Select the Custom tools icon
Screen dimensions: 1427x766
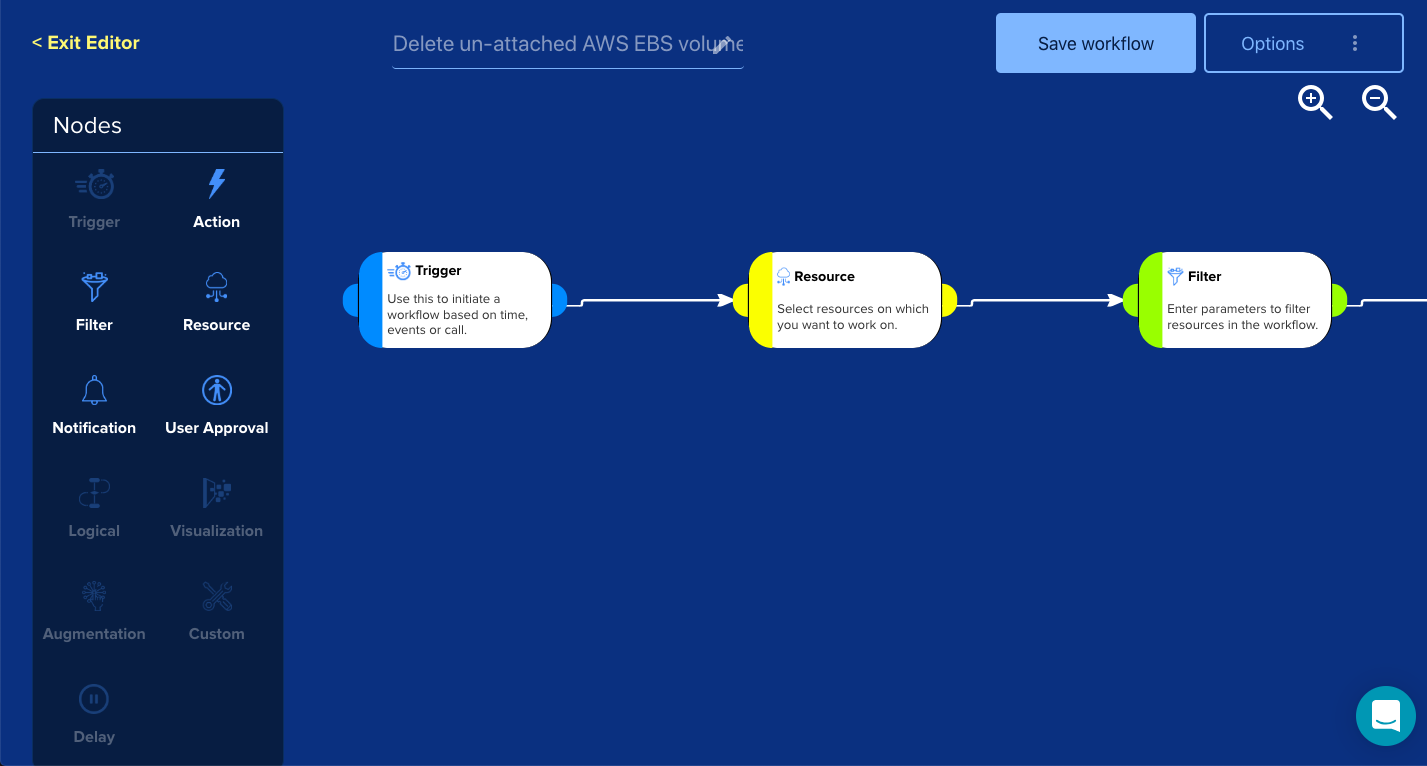(216, 596)
